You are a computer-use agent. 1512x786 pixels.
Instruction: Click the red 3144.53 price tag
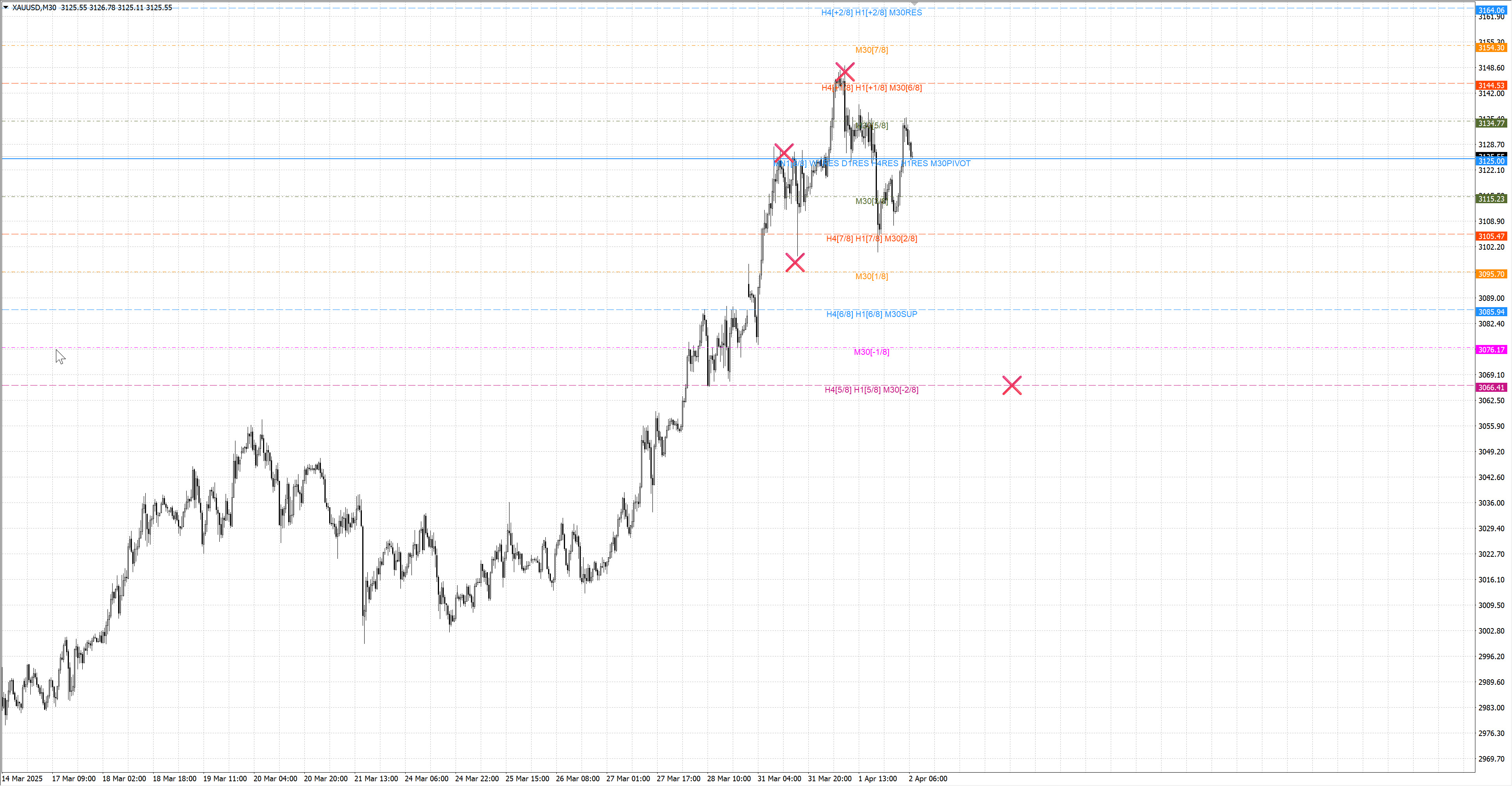(1491, 86)
